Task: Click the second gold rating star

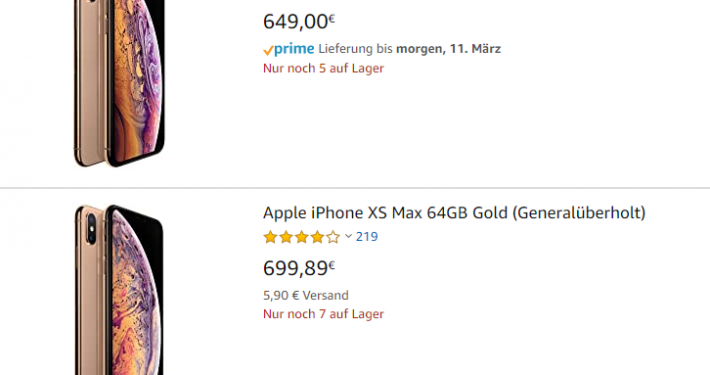Action: click(x=286, y=237)
